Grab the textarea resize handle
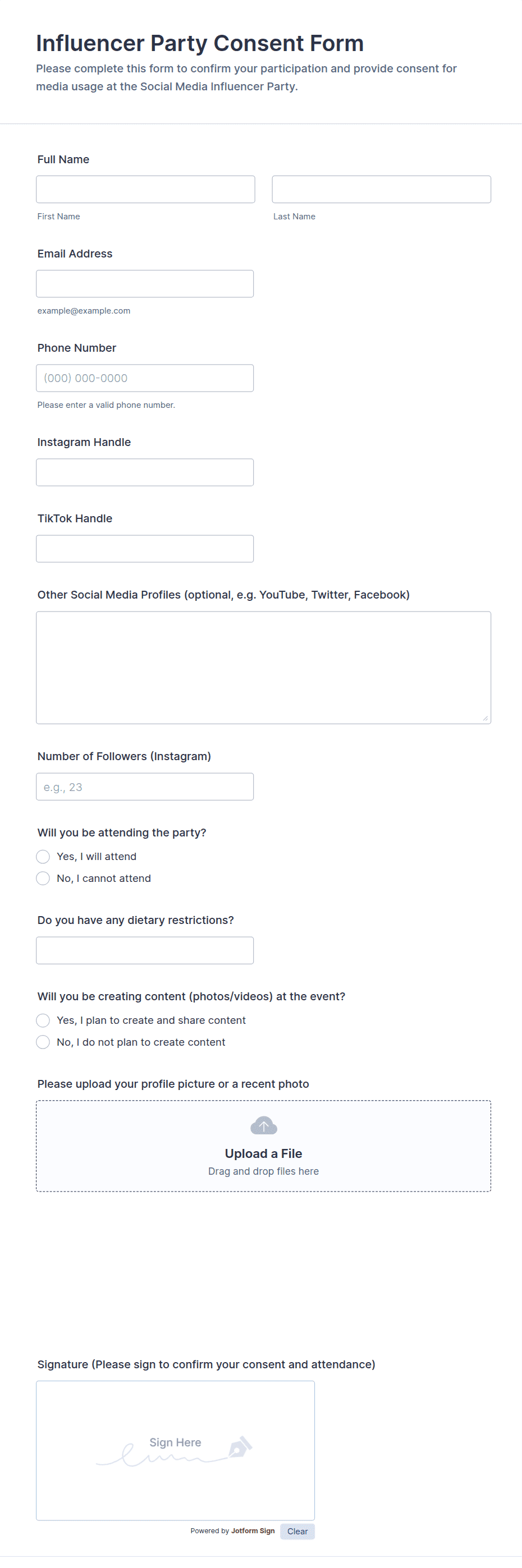Screen dimensions: 522x1568 tap(486, 718)
